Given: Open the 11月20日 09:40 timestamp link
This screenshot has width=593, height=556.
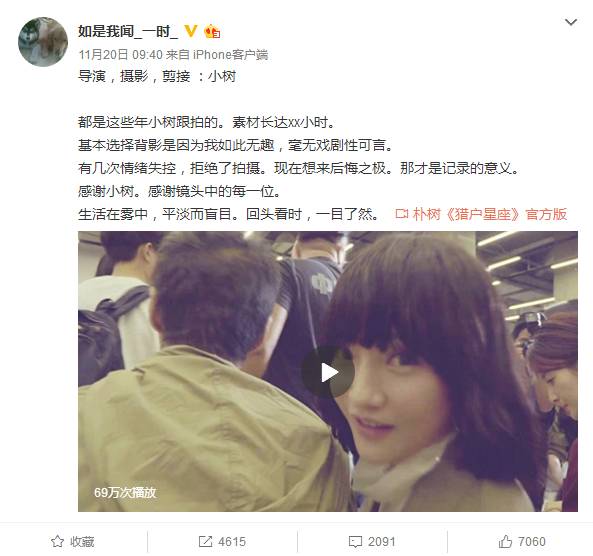Looking at the screenshot, I should [120, 55].
